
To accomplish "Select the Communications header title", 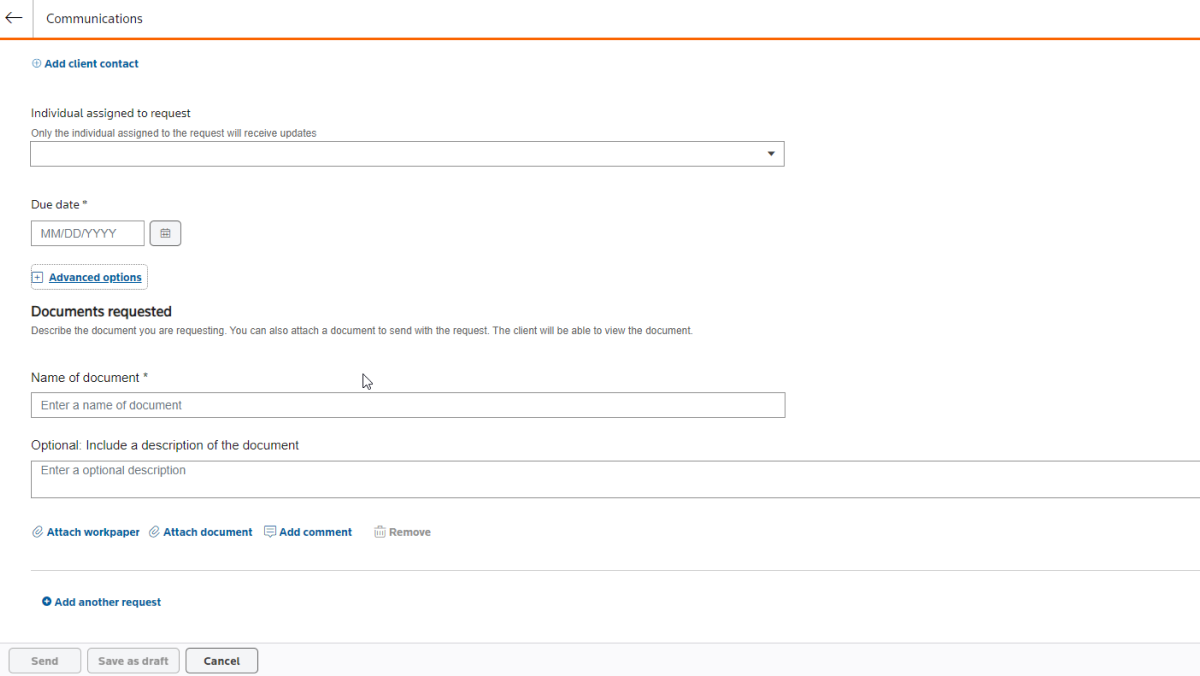I will coord(94,18).
